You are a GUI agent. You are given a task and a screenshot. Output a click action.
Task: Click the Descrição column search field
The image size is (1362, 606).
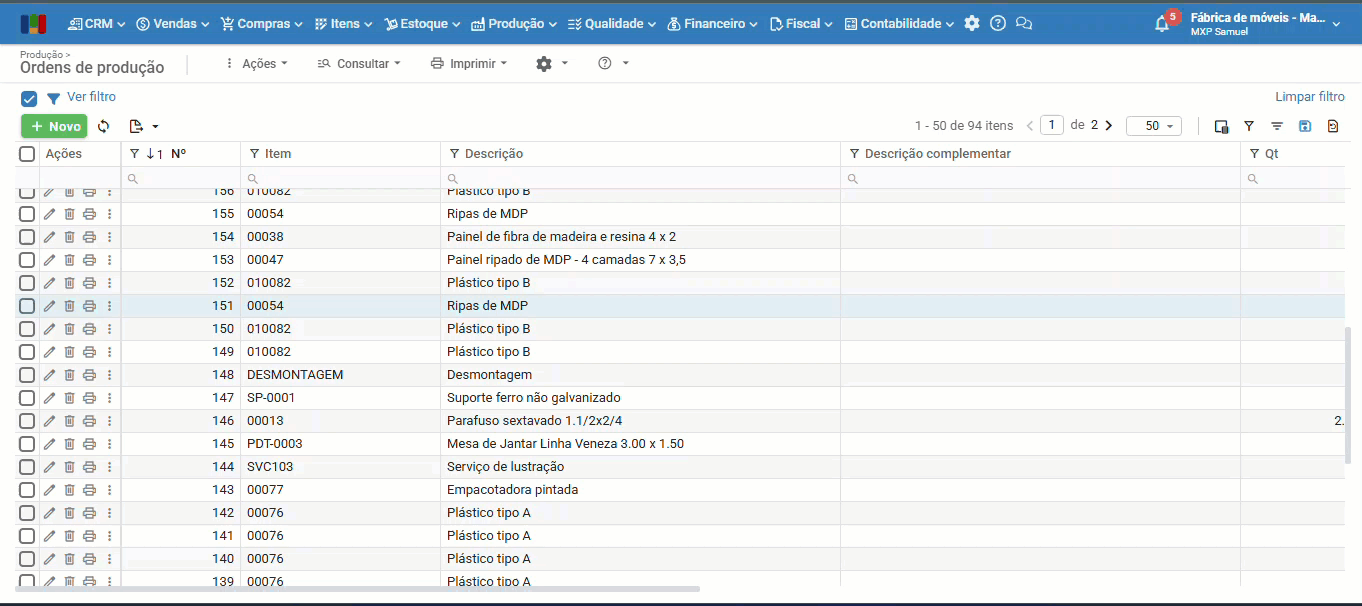tap(640, 178)
